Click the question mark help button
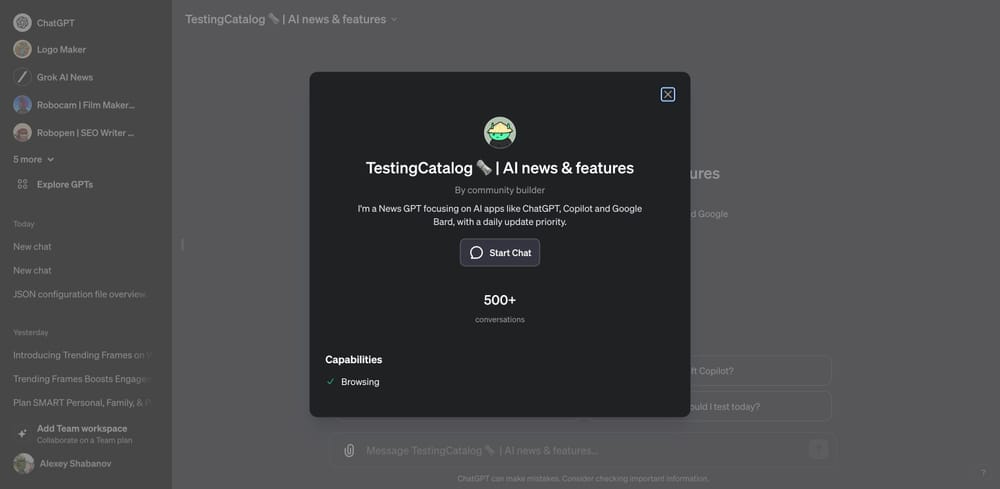Screen dimensions: 1000x489 click(982, 472)
